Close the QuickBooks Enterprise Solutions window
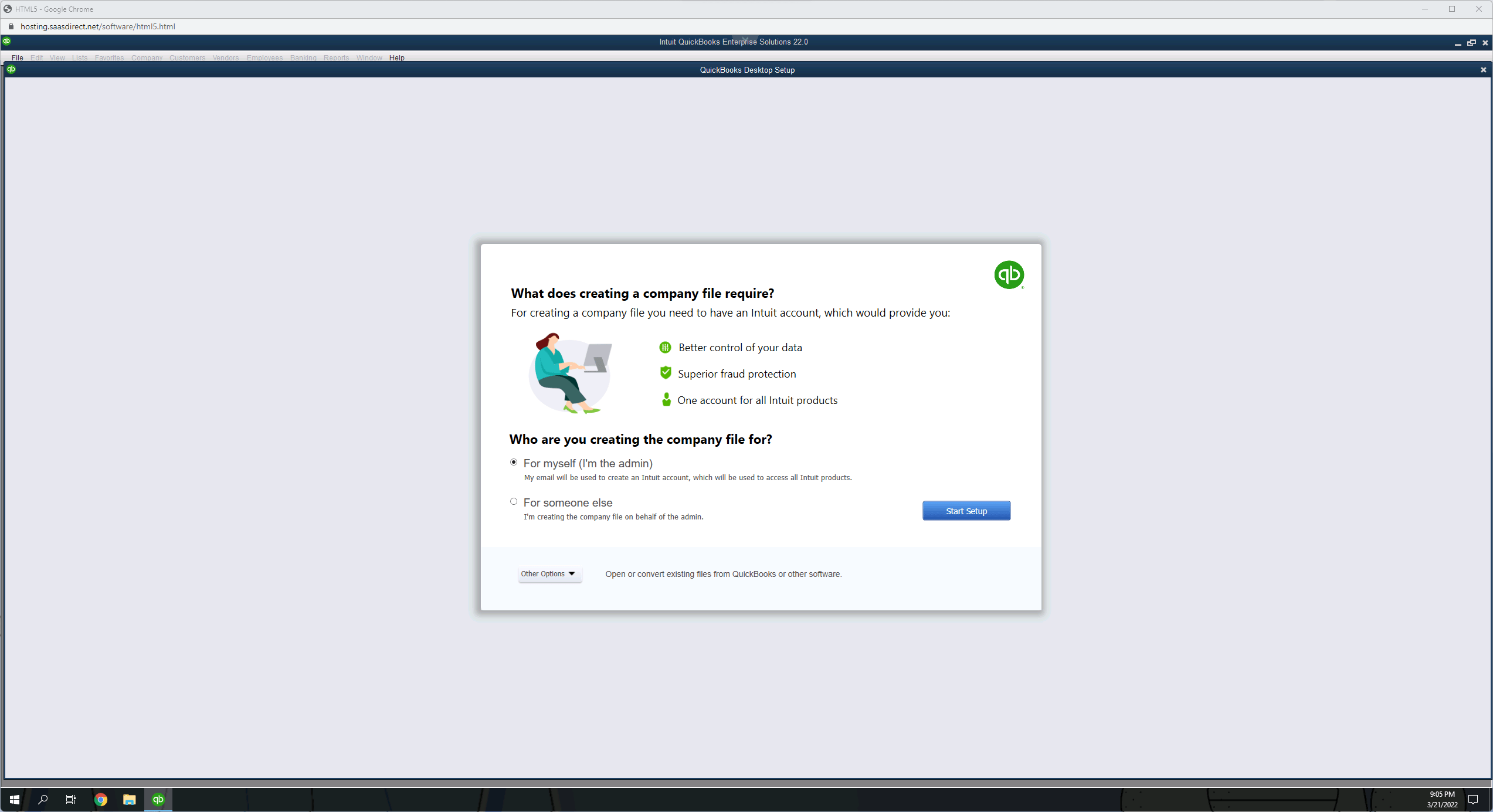This screenshot has height=812, width=1493. click(1485, 43)
